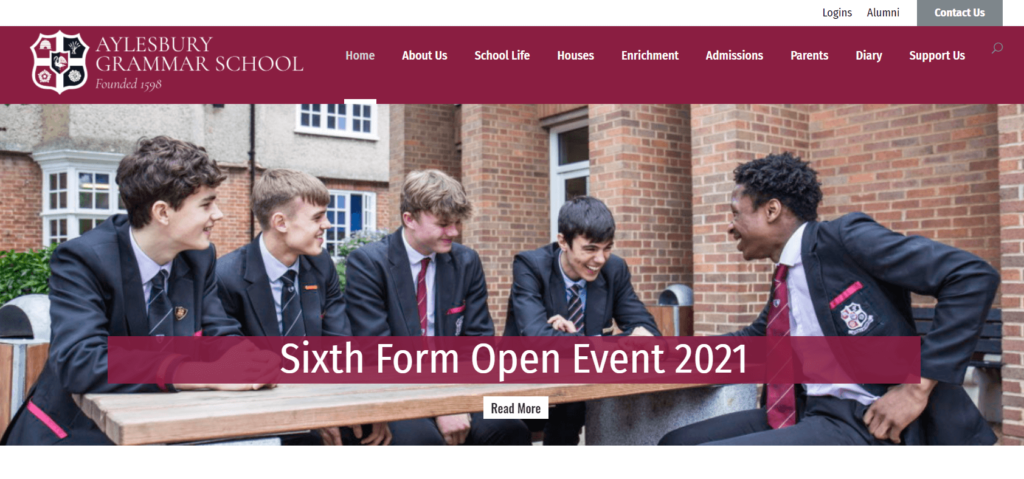1024x479 pixels.
Task: Open the About Us menu
Action: coord(424,56)
